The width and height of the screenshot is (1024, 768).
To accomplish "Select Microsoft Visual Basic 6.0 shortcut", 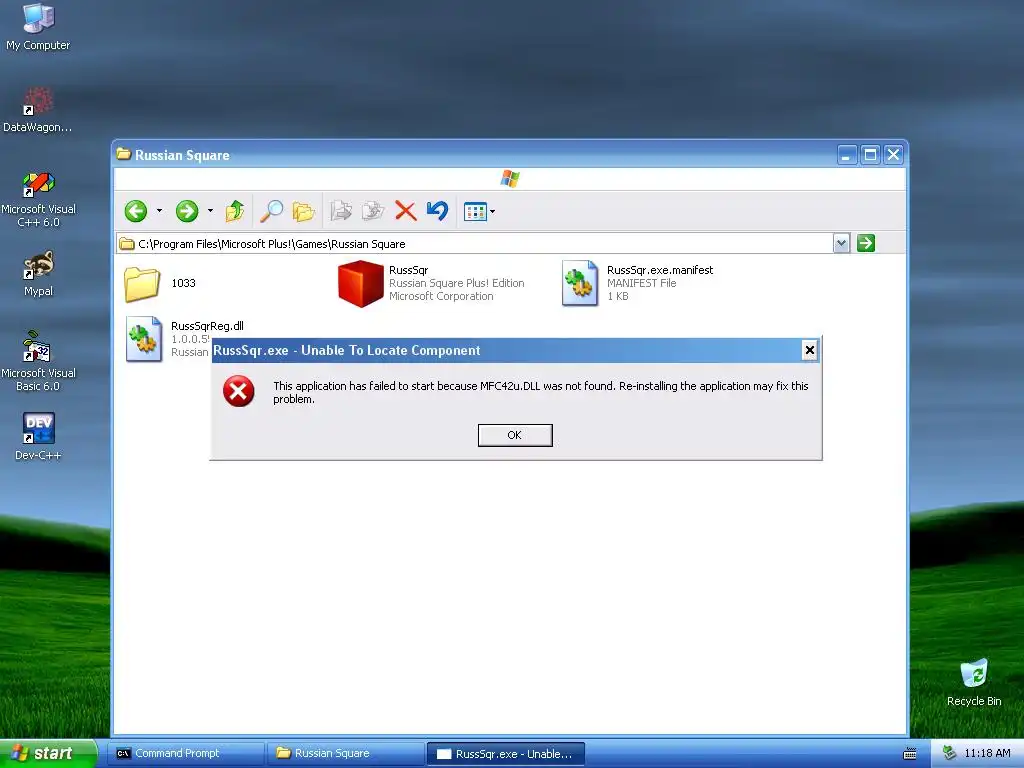I will 38,361.
